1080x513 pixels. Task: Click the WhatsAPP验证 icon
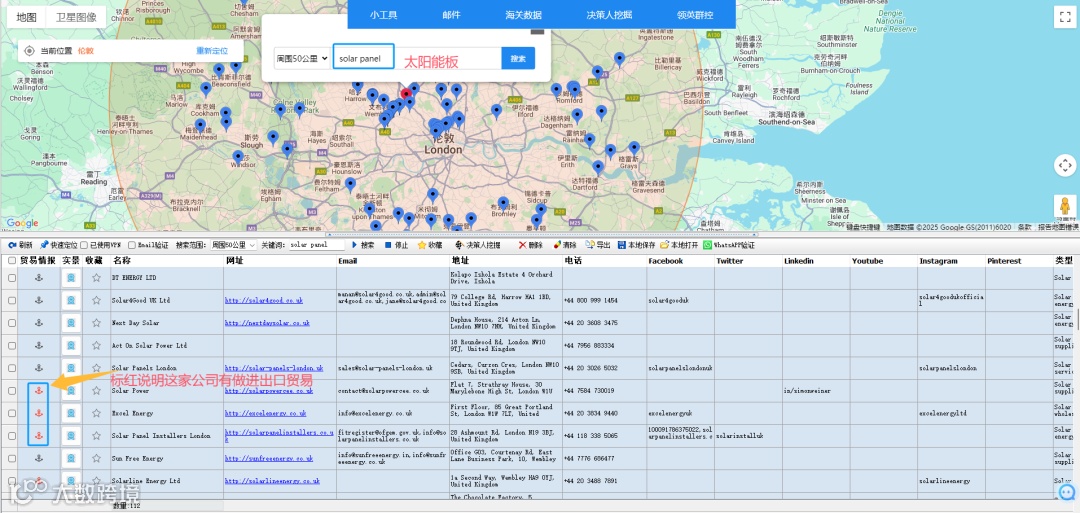(707, 245)
